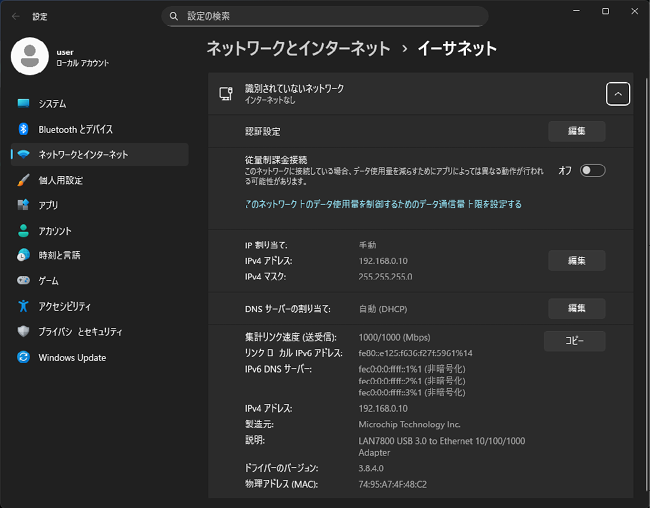Click the local account name user
Screen dimensions: 650x508
click(65, 52)
